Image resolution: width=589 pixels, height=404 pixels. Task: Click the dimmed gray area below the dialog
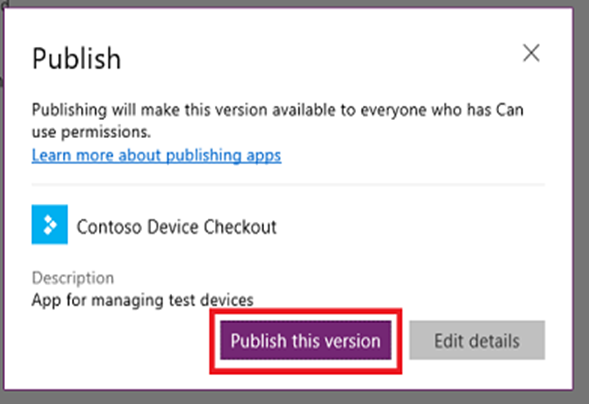click(294, 398)
